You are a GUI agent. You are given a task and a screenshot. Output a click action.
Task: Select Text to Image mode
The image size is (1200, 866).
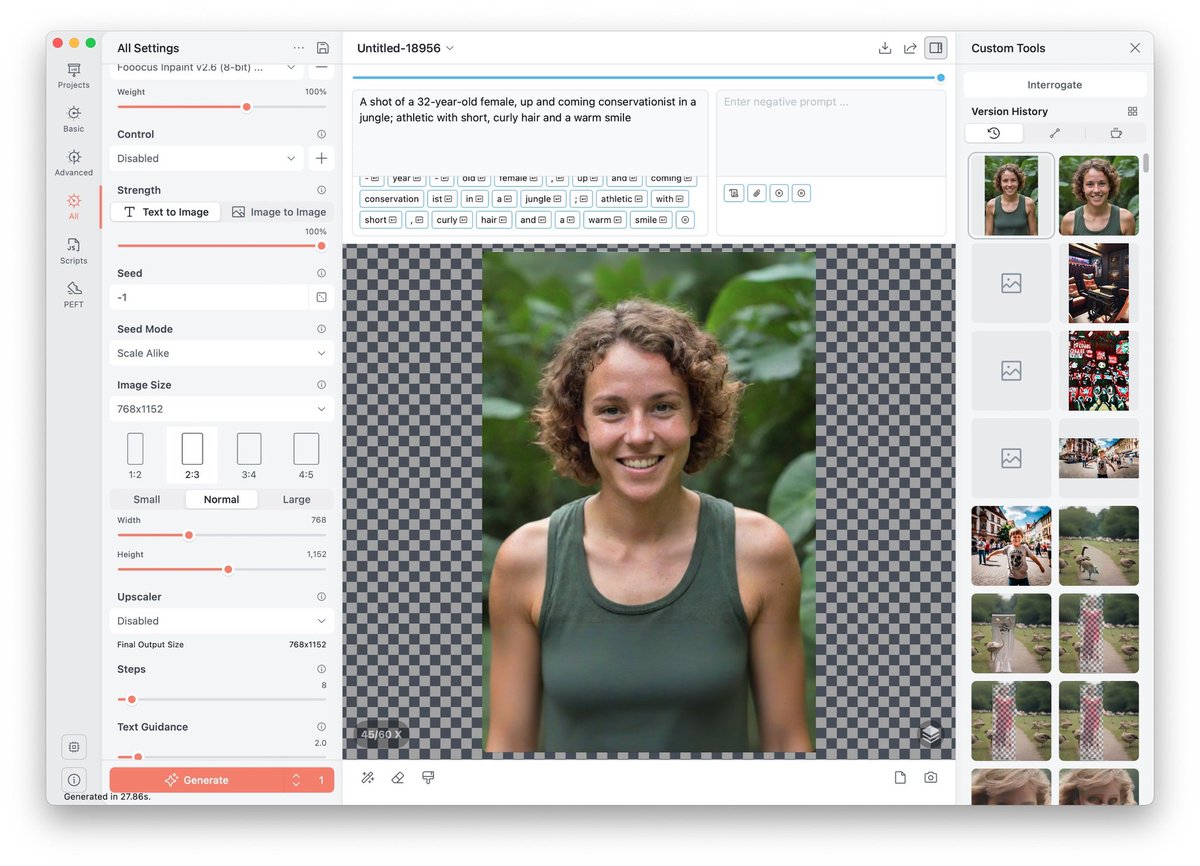[x=166, y=212]
